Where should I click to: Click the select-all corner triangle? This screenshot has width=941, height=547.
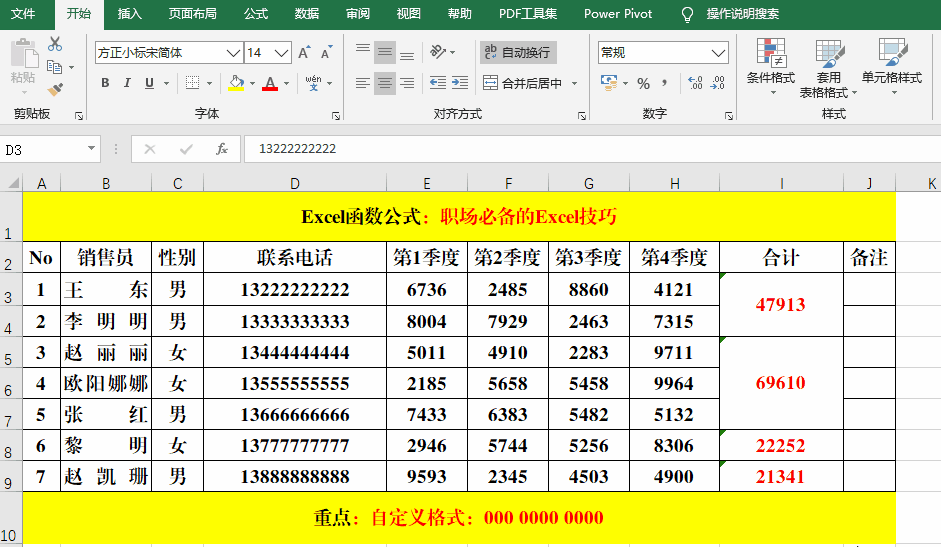coord(12,183)
